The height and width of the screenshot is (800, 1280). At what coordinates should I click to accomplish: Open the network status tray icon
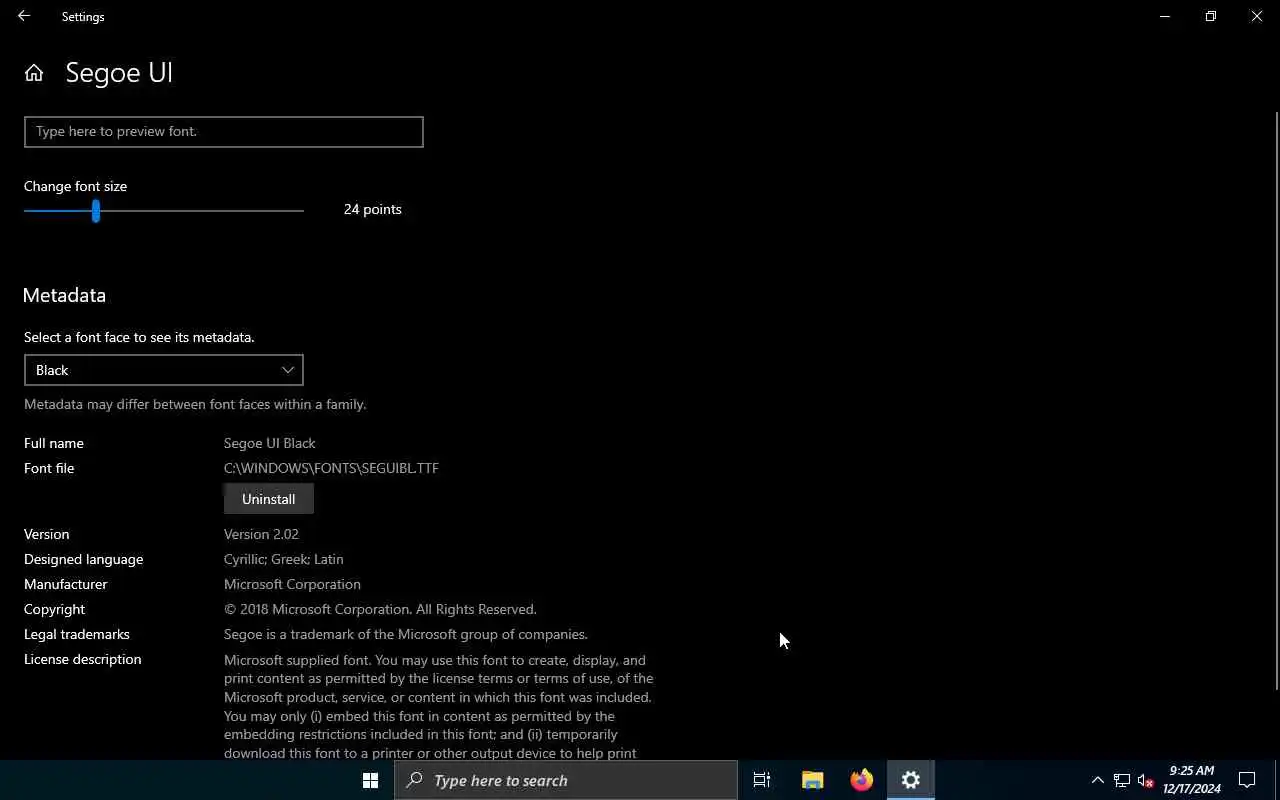coord(1122,780)
